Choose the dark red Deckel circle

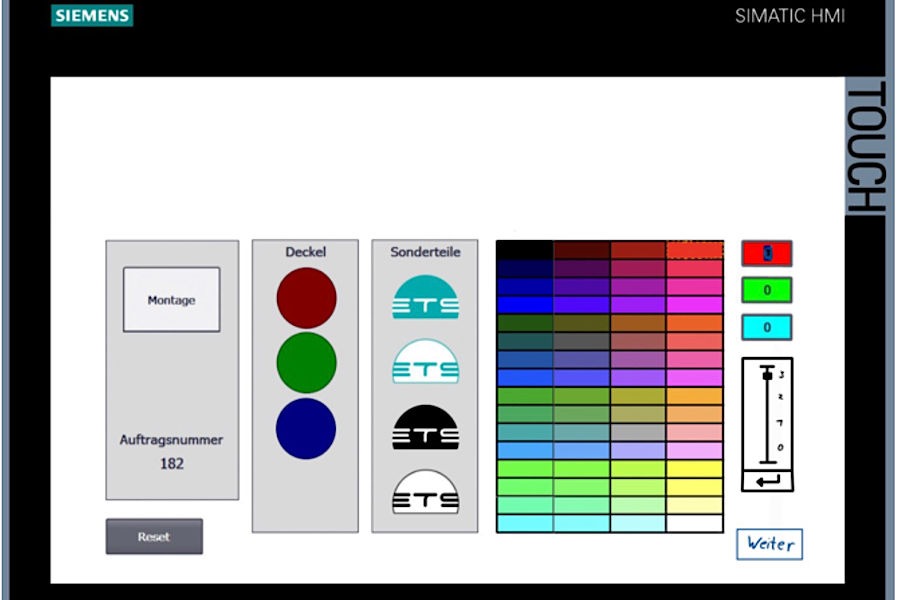pos(306,297)
